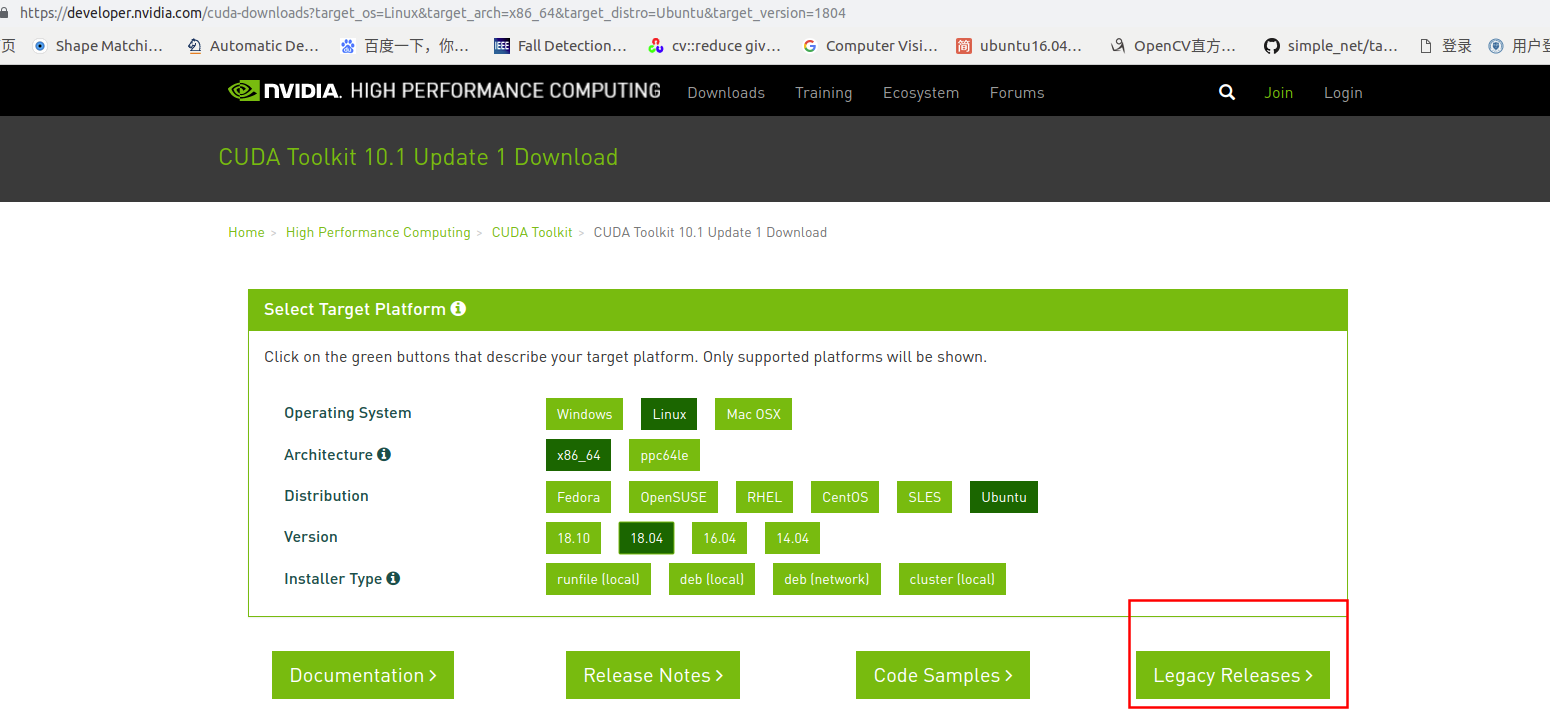Choose SLES distribution

click(924, 497)
